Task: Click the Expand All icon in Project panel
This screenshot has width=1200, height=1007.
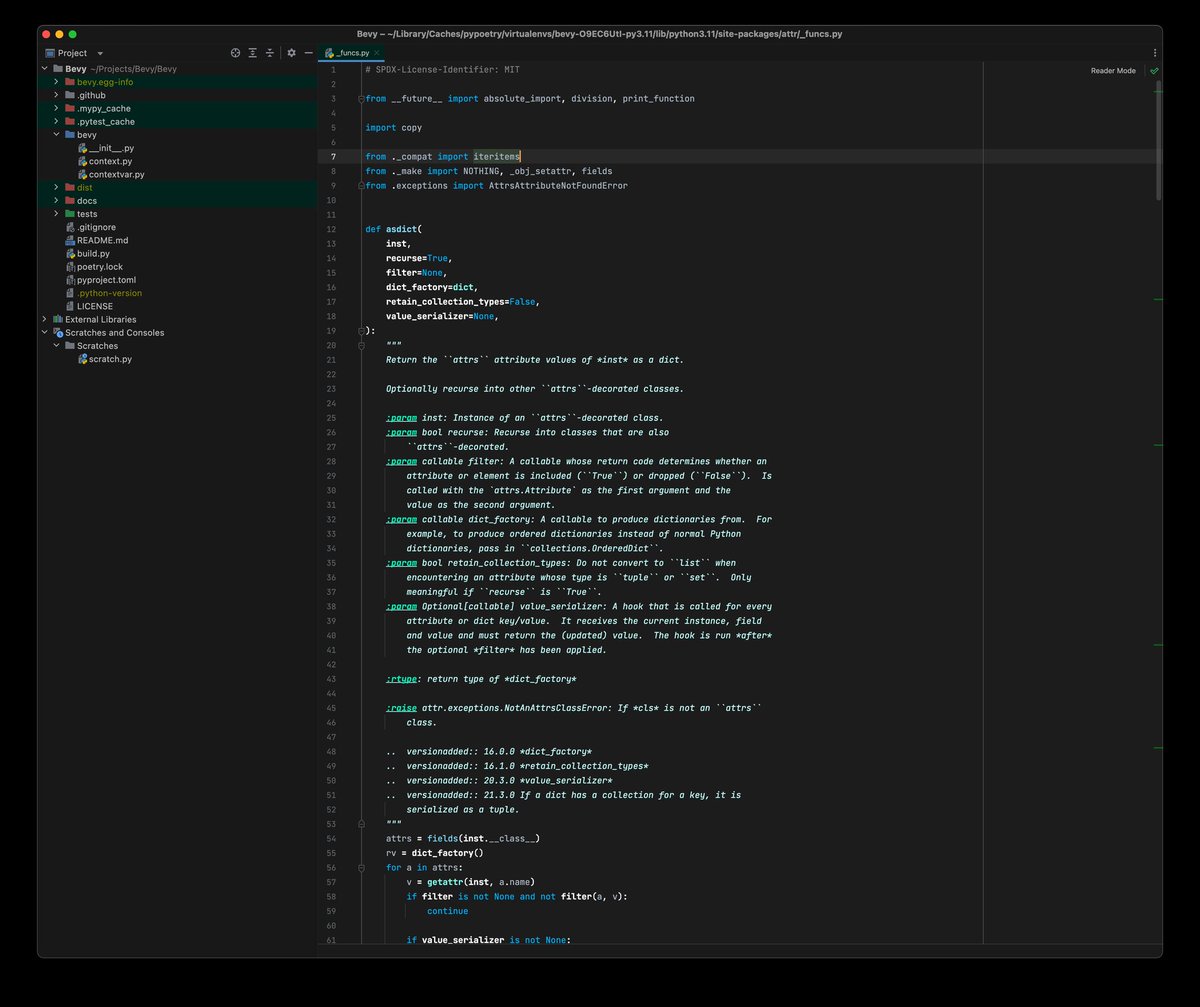Action: [253, 53]
